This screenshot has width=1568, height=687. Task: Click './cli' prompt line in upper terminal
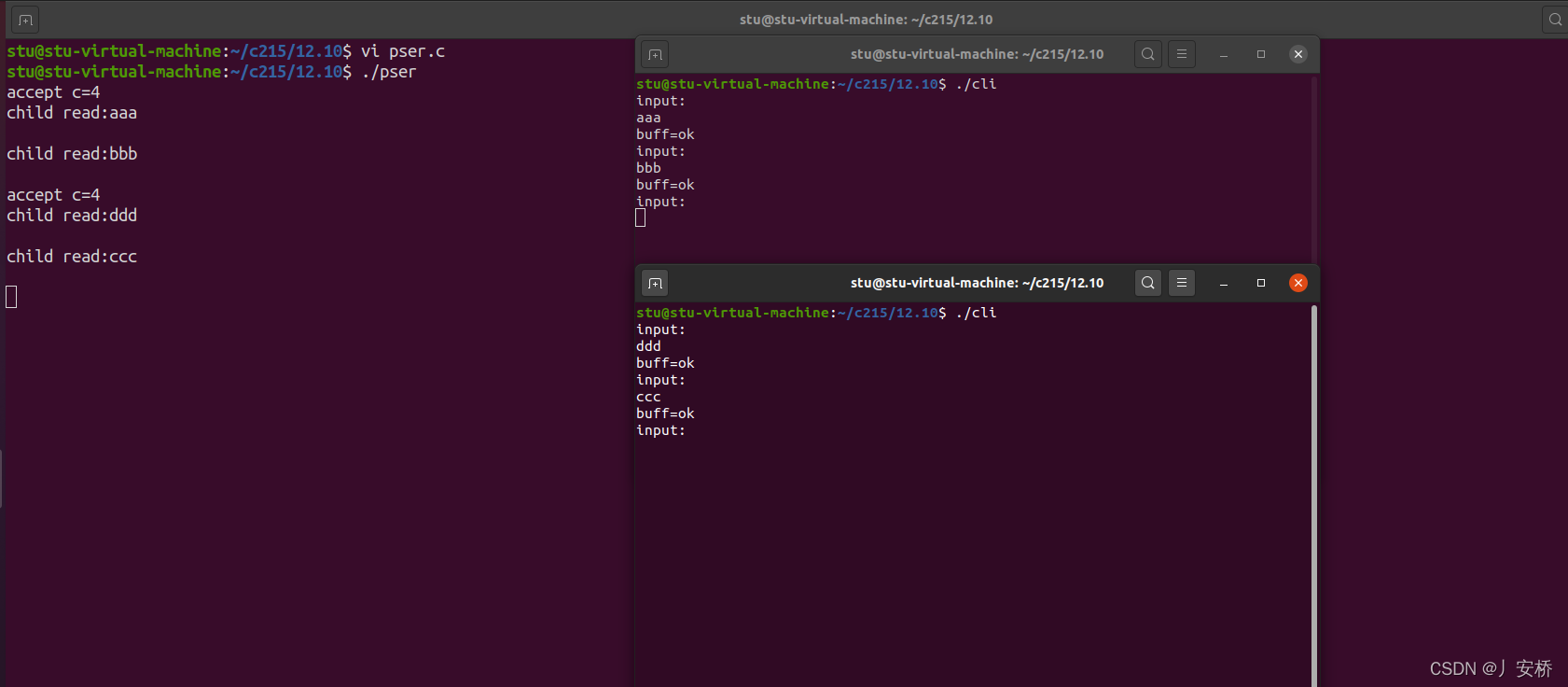(x=816, y=84)
